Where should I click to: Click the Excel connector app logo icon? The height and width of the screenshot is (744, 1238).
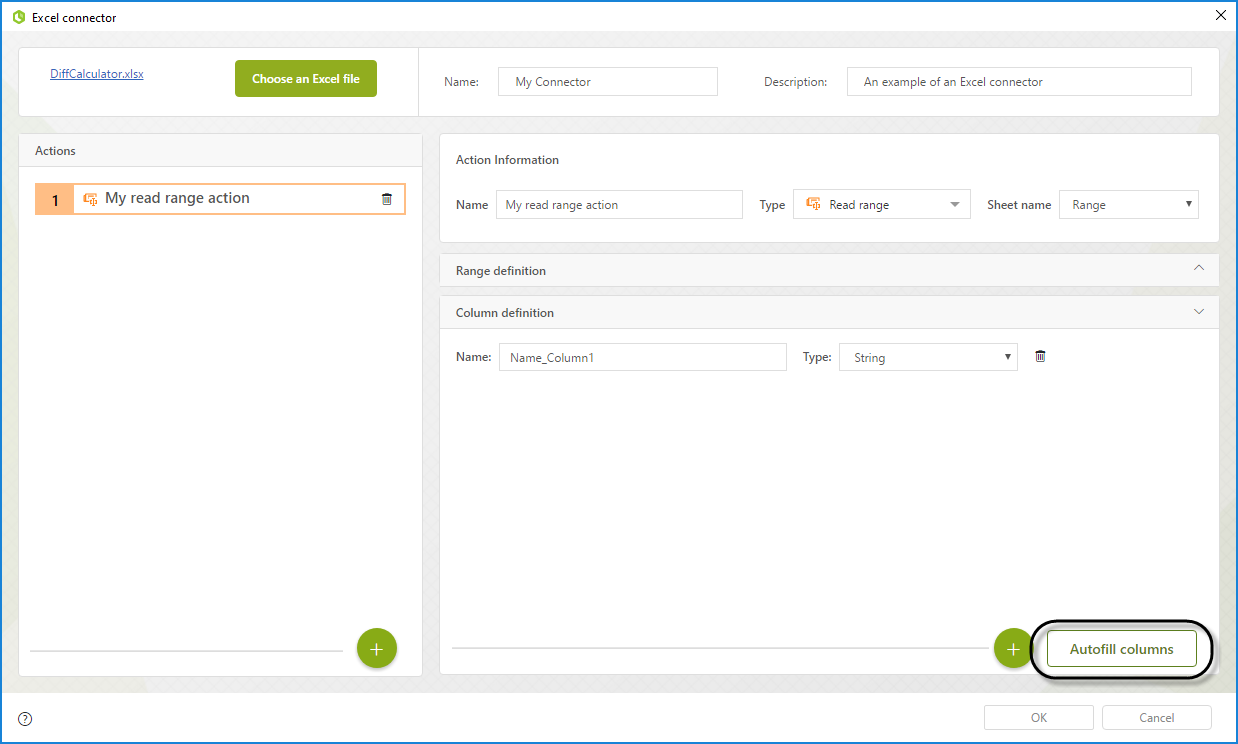tap(18, 17)
